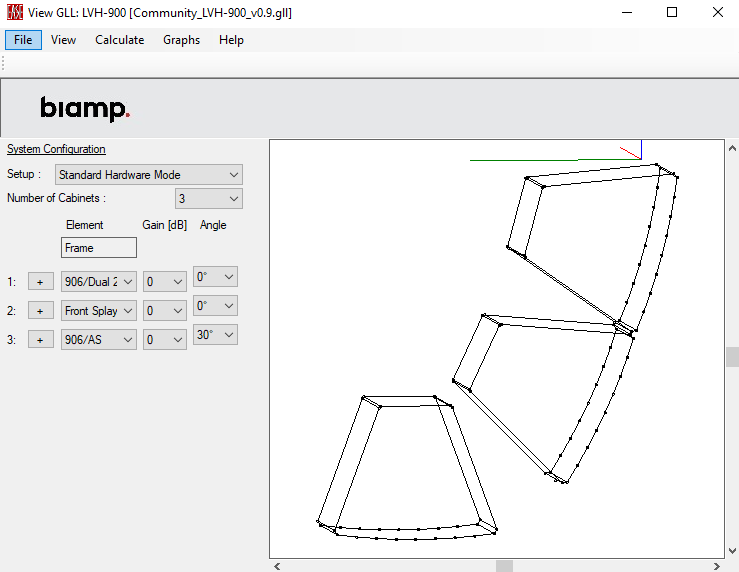Open the Graphs menu

tap(181, 40)
